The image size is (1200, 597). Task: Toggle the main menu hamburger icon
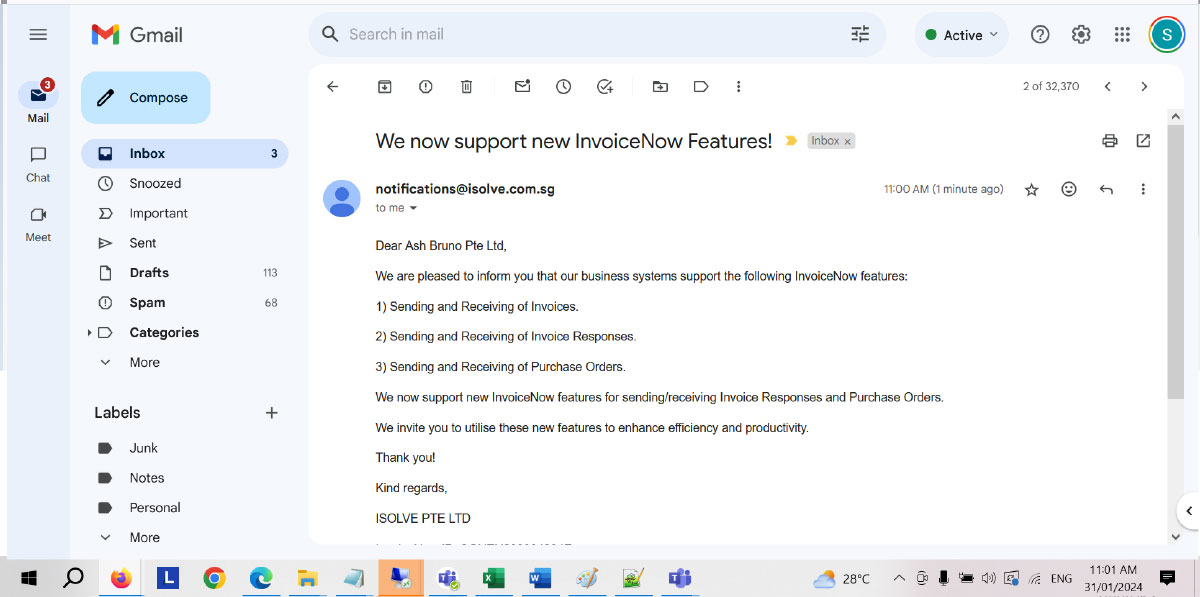(38, 35)
